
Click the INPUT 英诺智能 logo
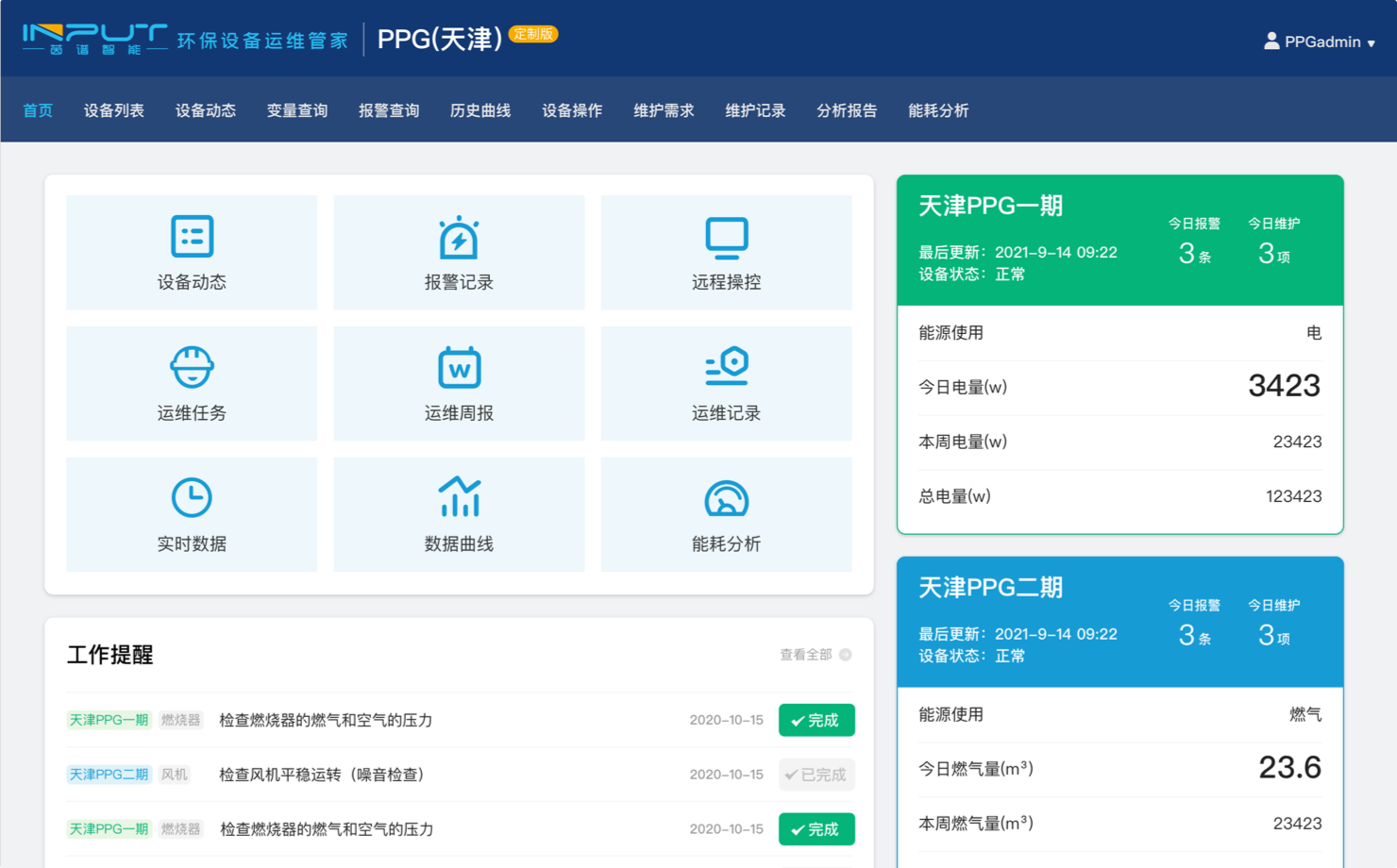pyautogui.click(x=95, y=40)
